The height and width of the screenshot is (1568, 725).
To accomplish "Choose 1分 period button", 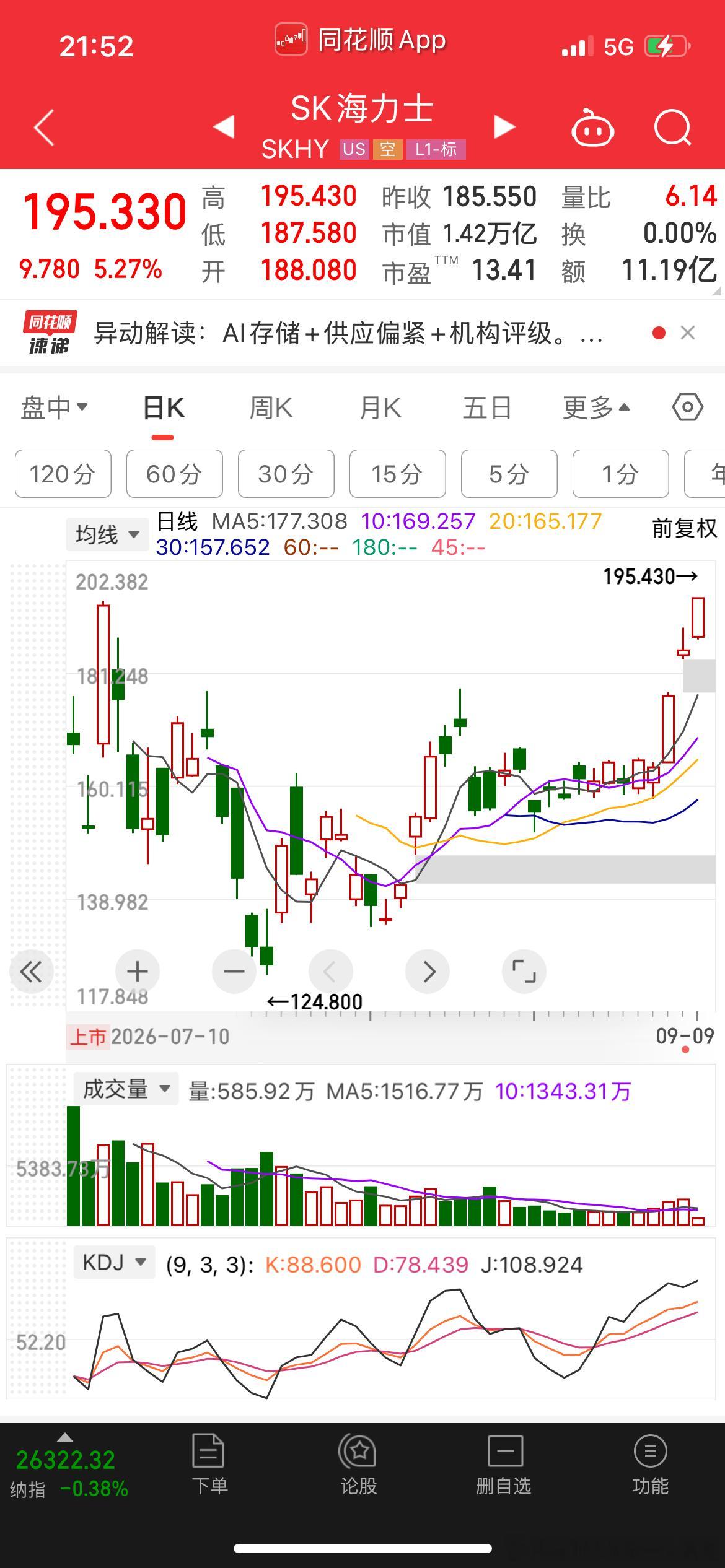I will pos(621,474).
